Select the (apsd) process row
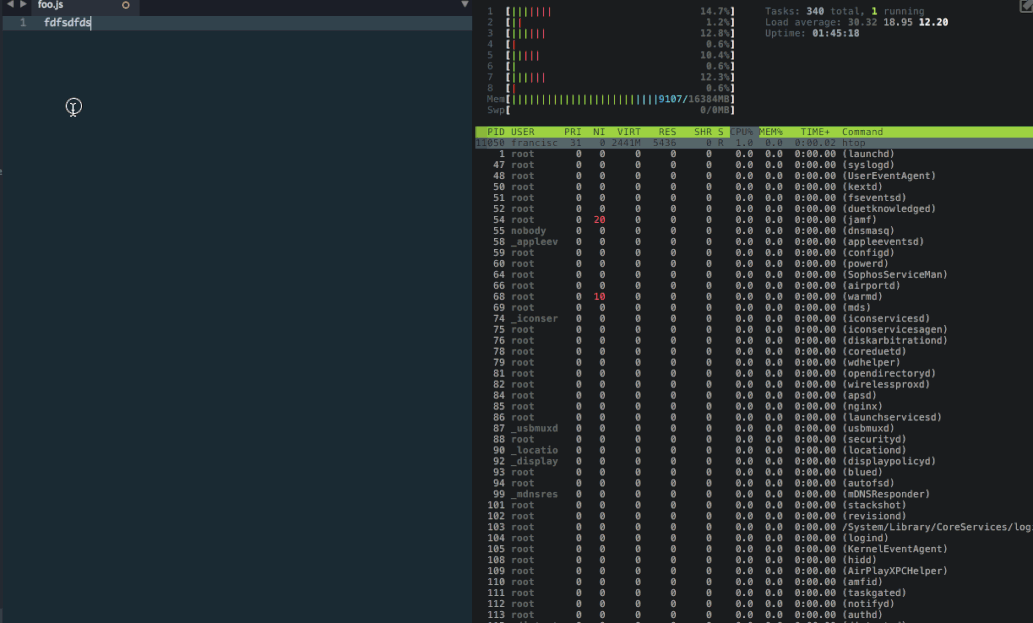Image resolution: width=1033 pixels, height=623 pixels. [754, 395]
